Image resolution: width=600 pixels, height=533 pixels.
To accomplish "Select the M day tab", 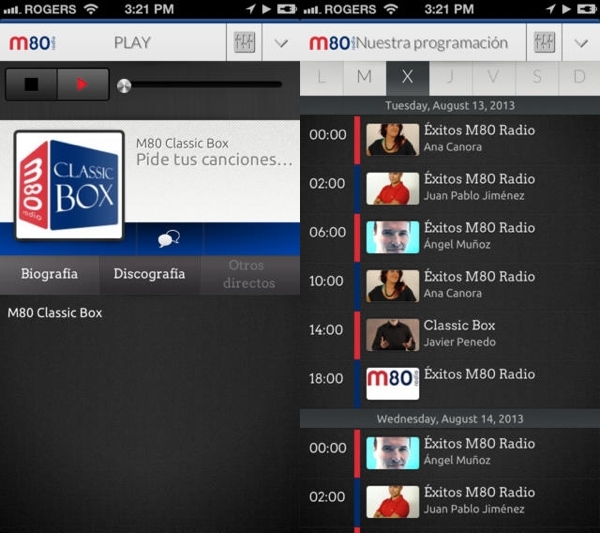I will click(365, 78).
